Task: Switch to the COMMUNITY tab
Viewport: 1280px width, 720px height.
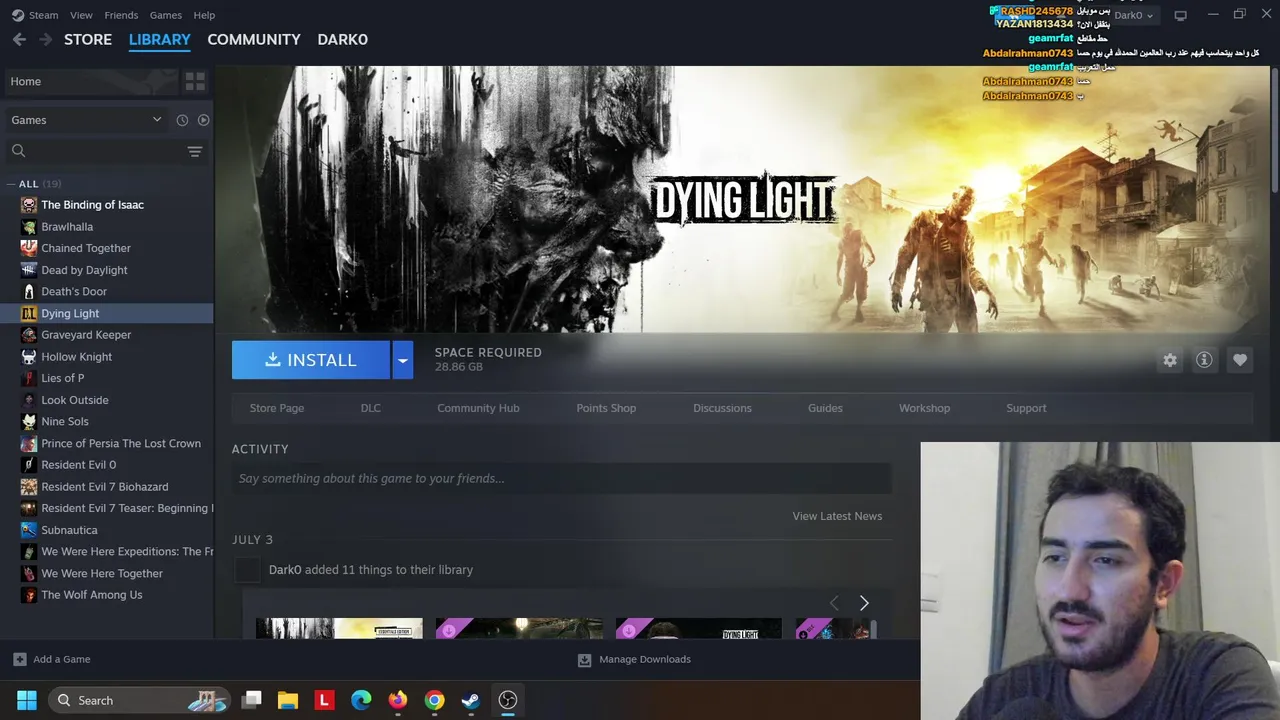Action: pos(254,39)
